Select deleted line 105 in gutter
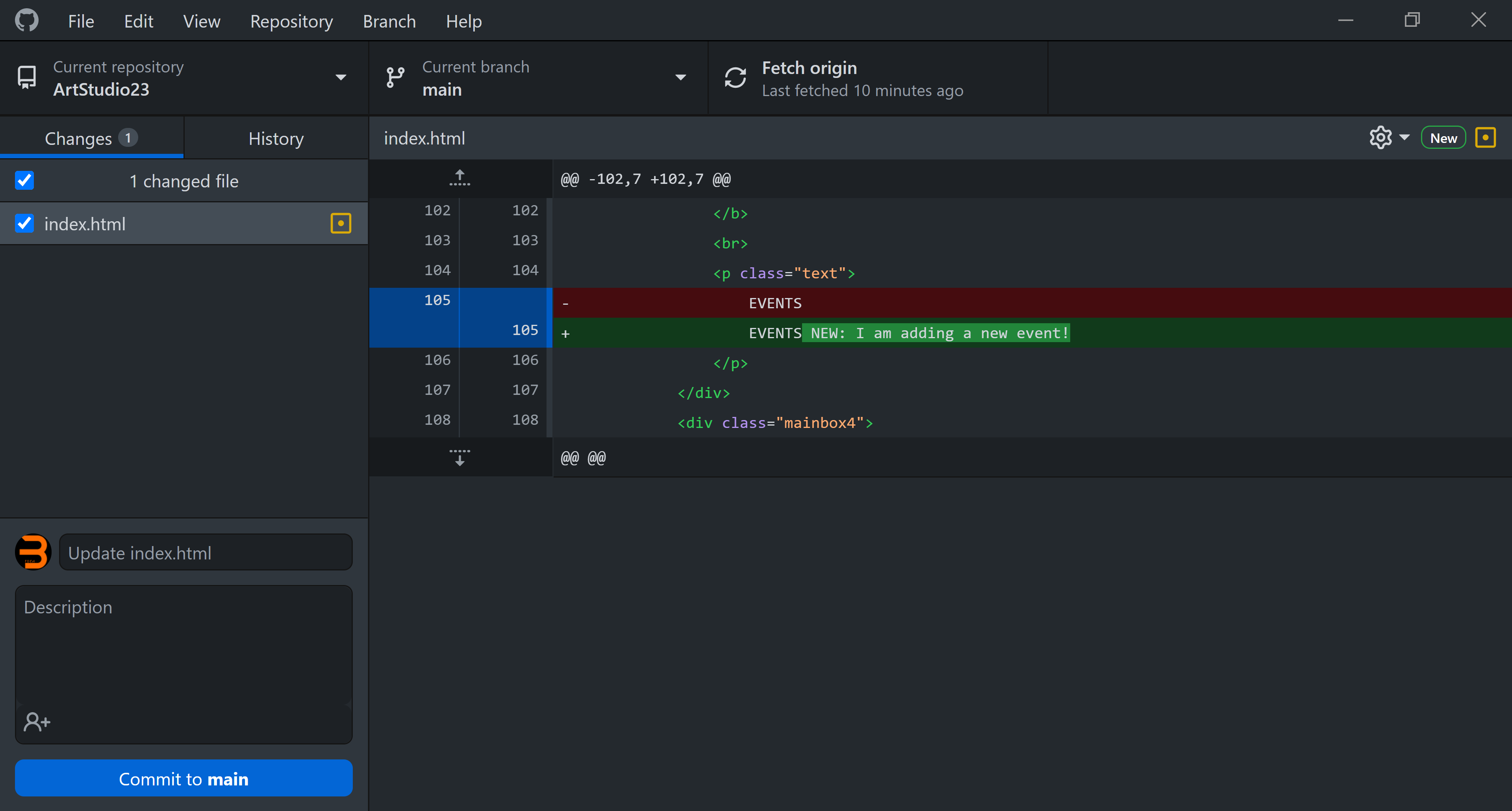Image resolution: width=1512 pixels, height=811 pixels. tap(437, 300)
